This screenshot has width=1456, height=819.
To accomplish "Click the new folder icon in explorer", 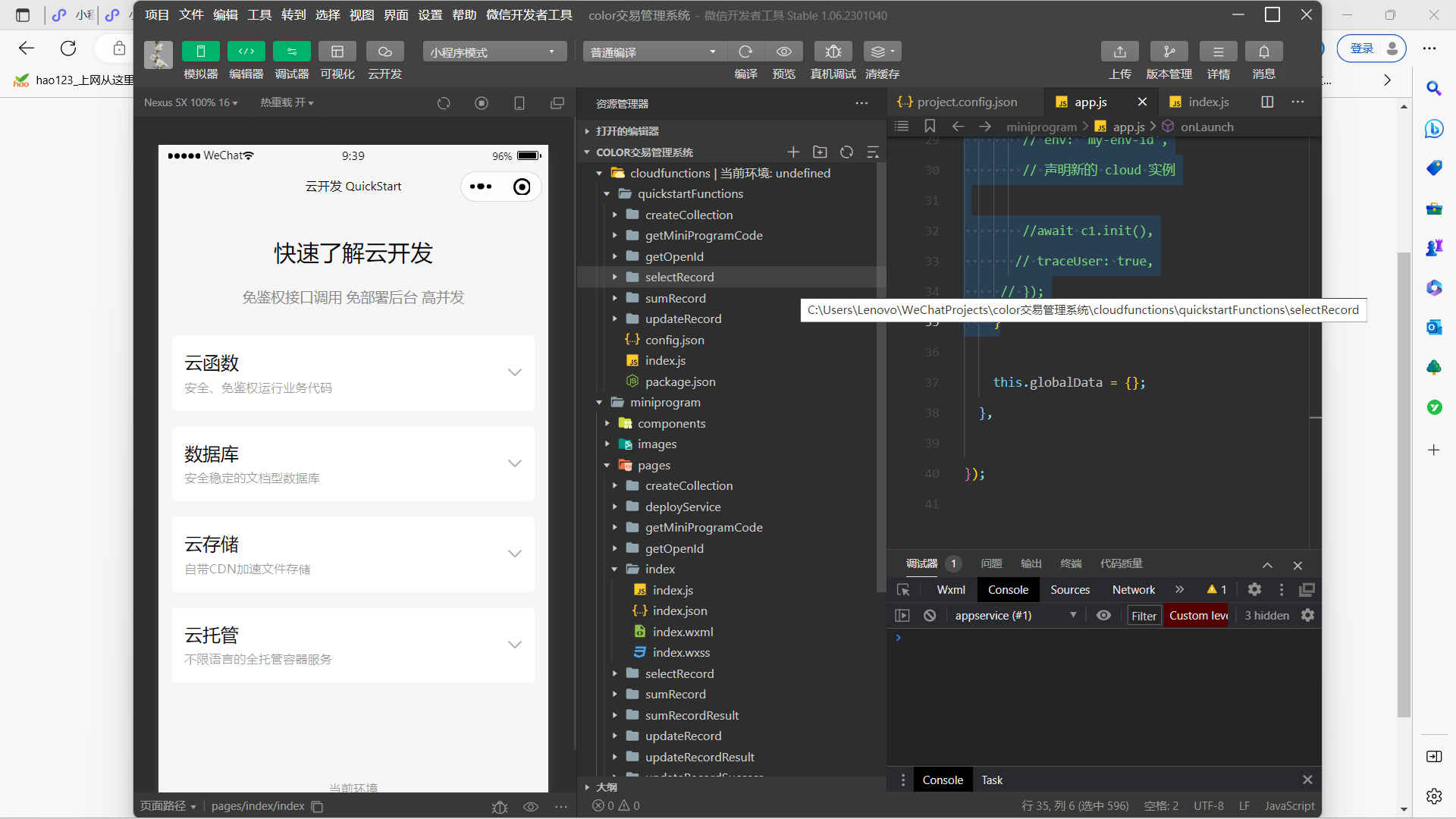I will pyautogui.click(x=820, y=152).
